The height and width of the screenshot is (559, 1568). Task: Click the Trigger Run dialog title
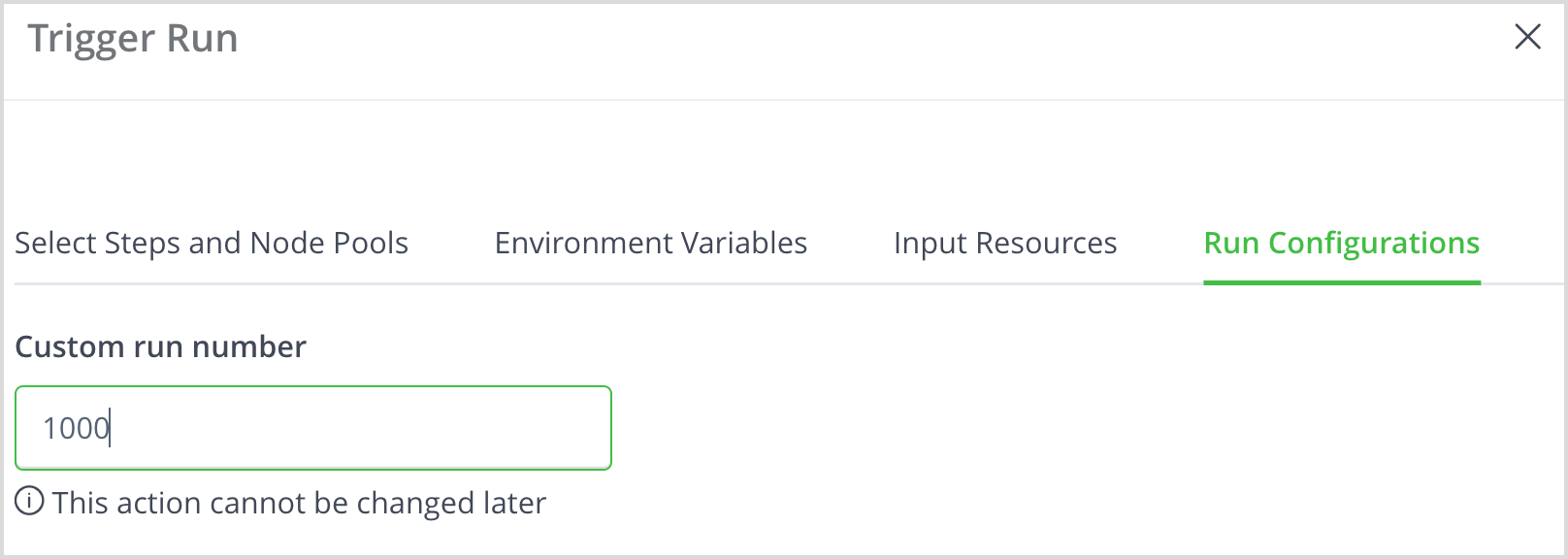coord(133,39)
